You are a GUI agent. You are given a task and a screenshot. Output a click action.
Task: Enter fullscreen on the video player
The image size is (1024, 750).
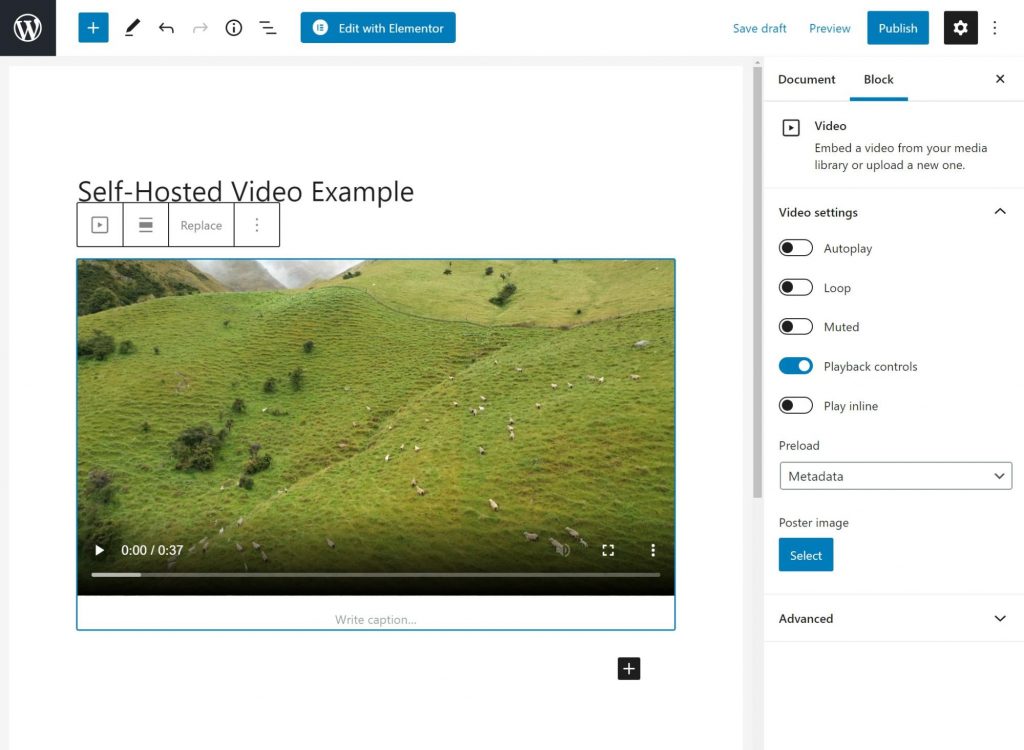point(608,550)
